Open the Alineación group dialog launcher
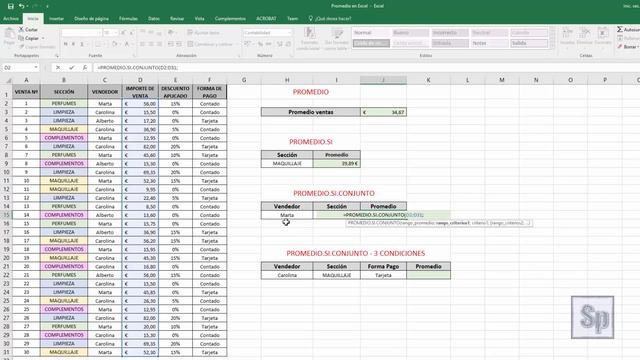Screen dimensions: 640x360 (x=238, y=56)
